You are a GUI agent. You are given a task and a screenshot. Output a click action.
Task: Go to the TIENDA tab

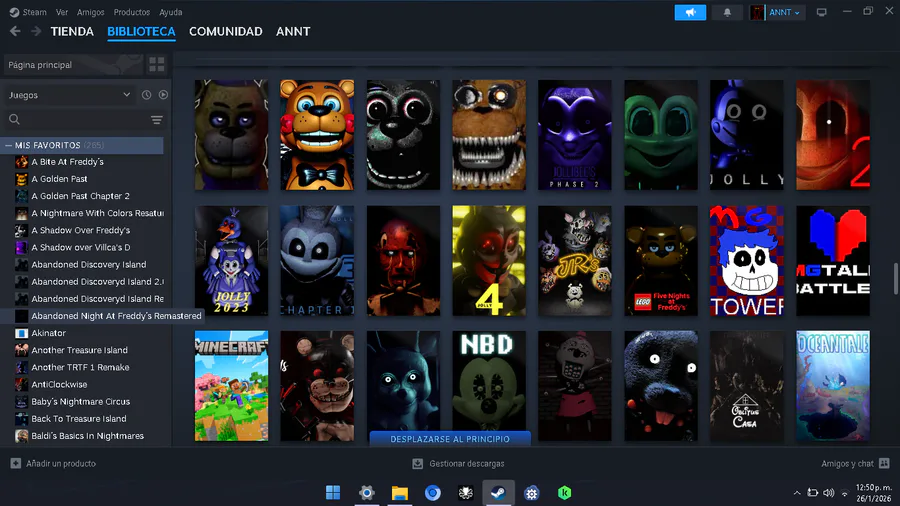coord(72,32)
